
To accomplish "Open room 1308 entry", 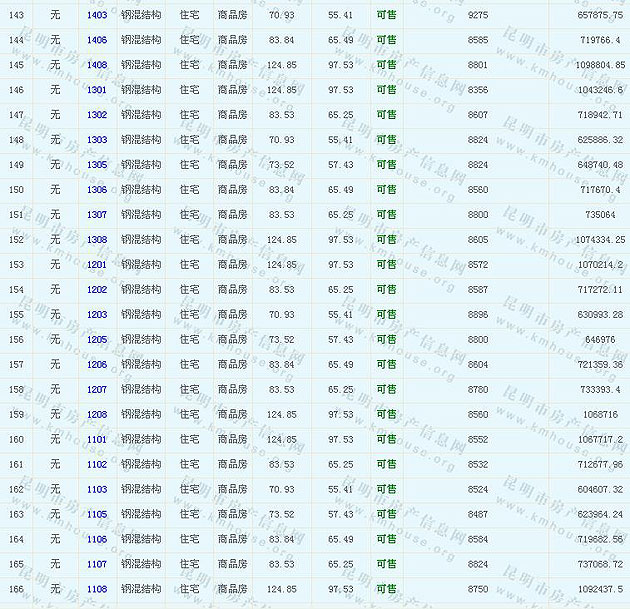I will [97, 240].
